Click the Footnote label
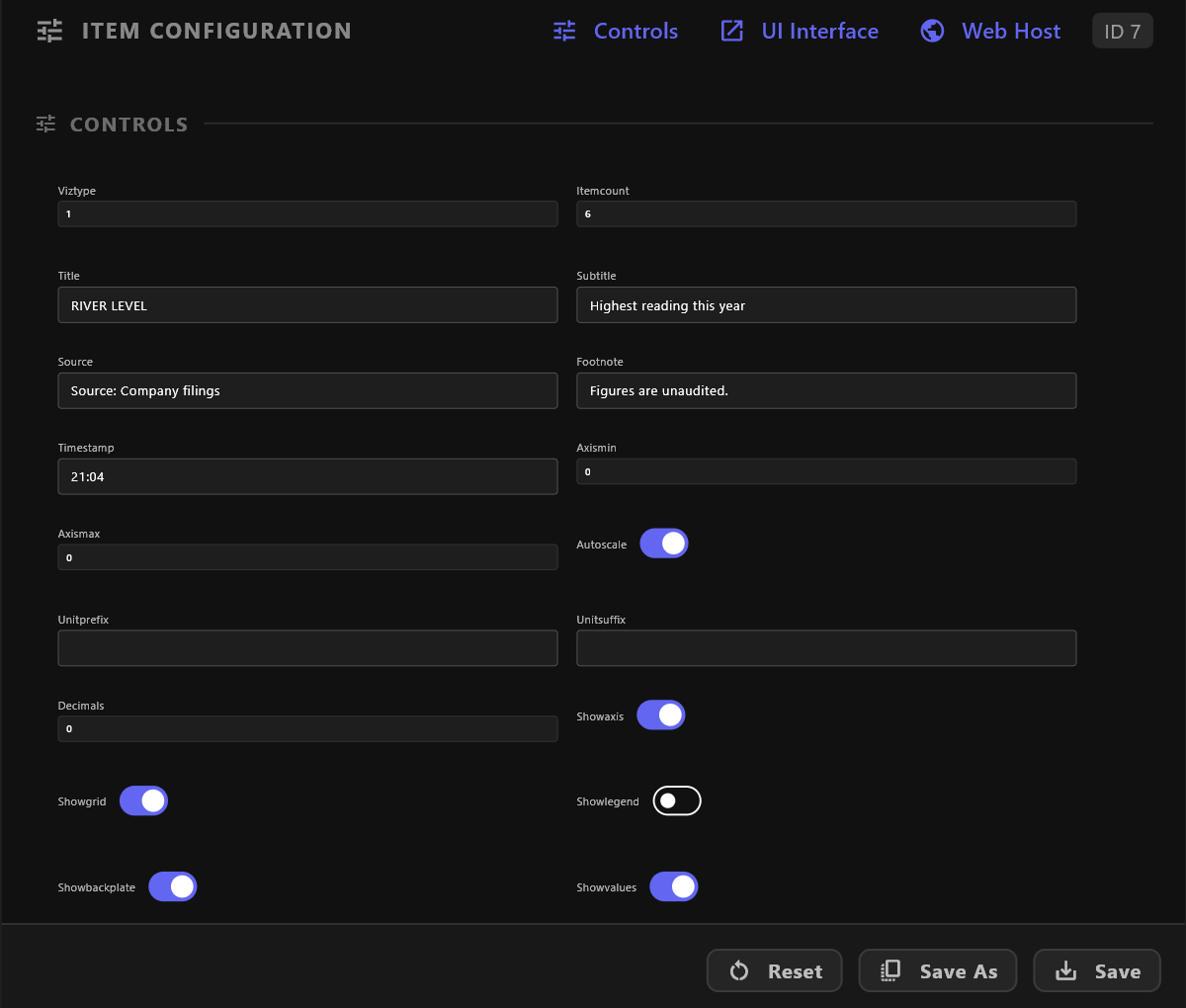The height and width of the screenshot is (1008, 1186). pos(600,362)
